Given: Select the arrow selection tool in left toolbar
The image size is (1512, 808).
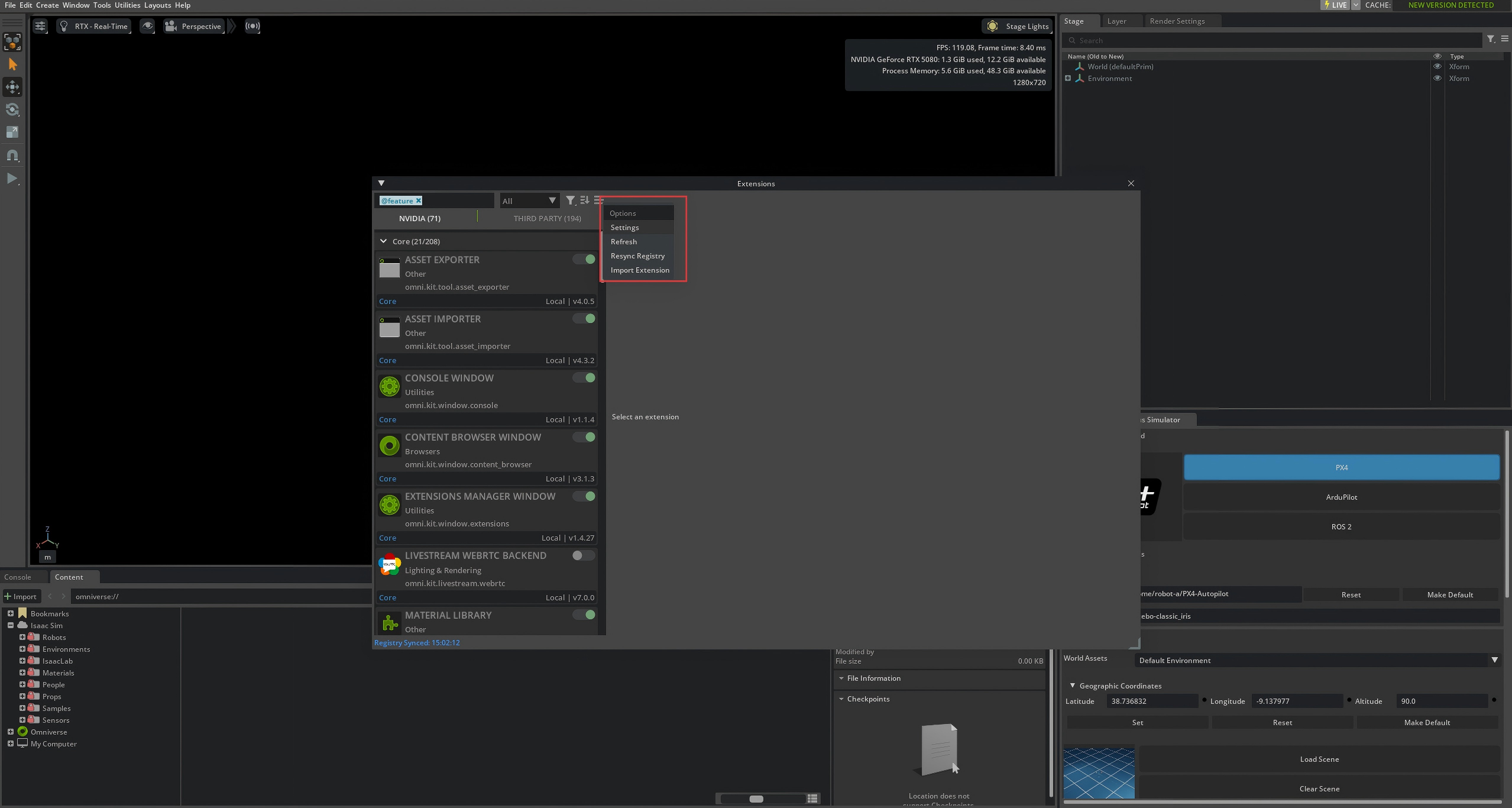Looking at the screenshot, I should [x=12, y=64].
